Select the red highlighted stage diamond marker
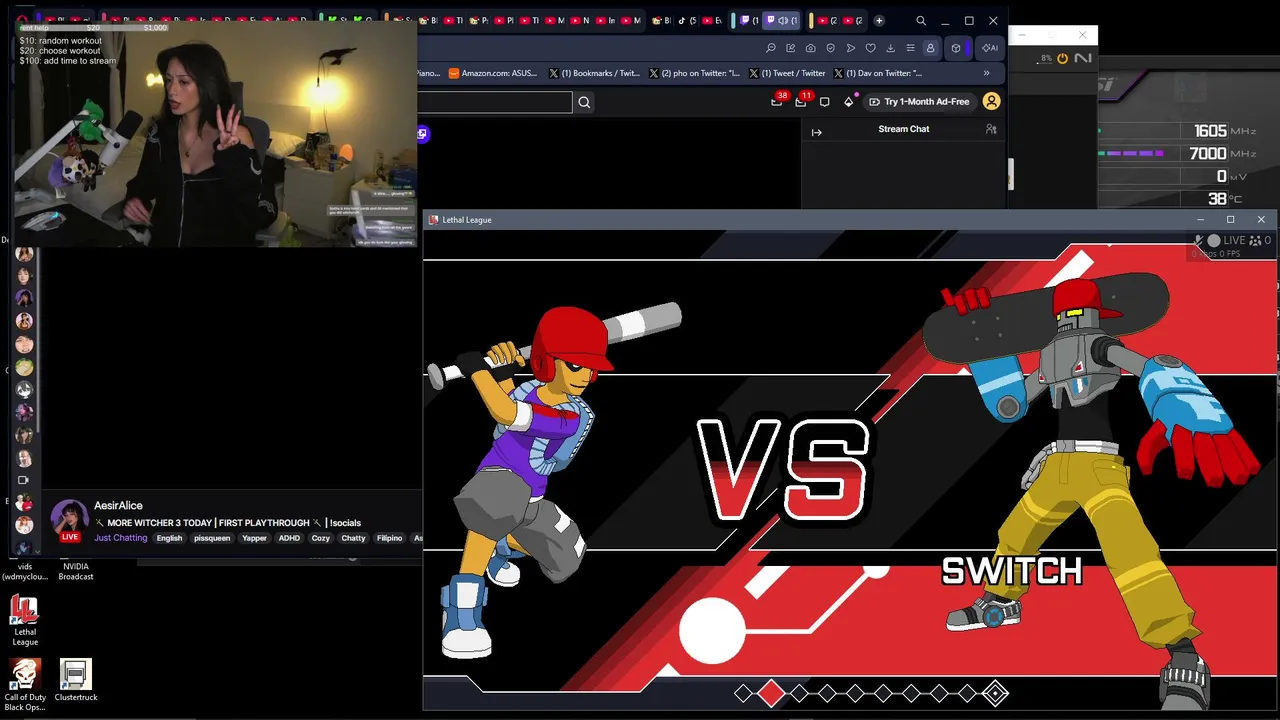1280x720 pixels. click(x=770, y=693)
